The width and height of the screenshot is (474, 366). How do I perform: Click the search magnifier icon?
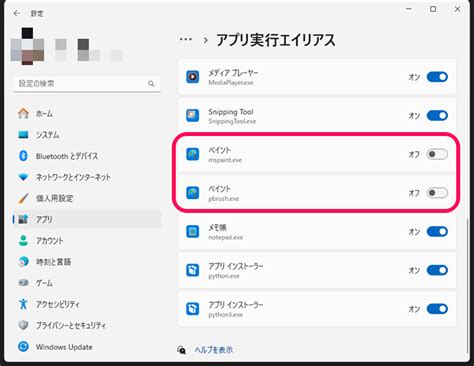tap(151, 83)
